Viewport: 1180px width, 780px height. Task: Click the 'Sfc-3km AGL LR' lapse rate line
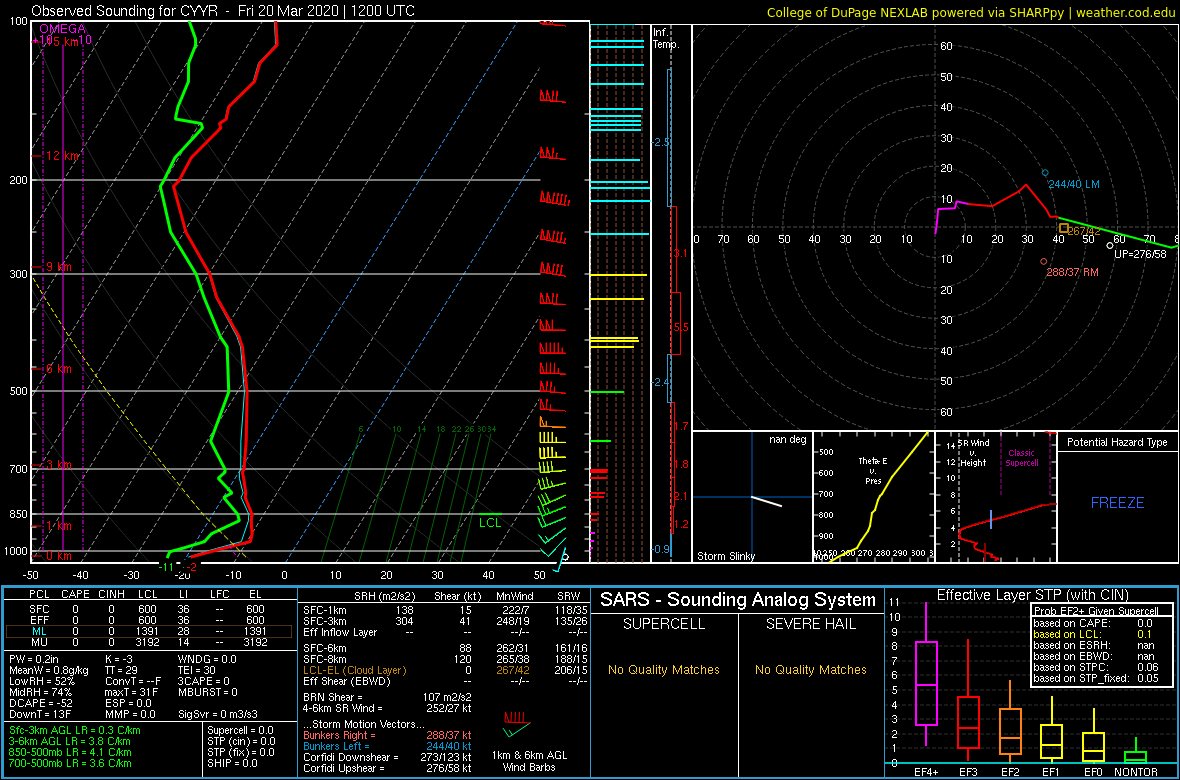[75, 731]
